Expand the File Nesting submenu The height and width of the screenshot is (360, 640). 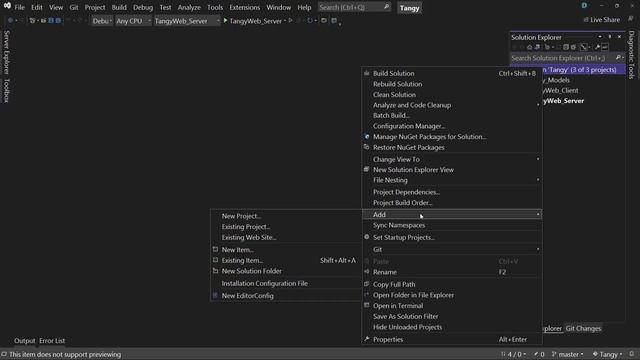click(452, 180)
